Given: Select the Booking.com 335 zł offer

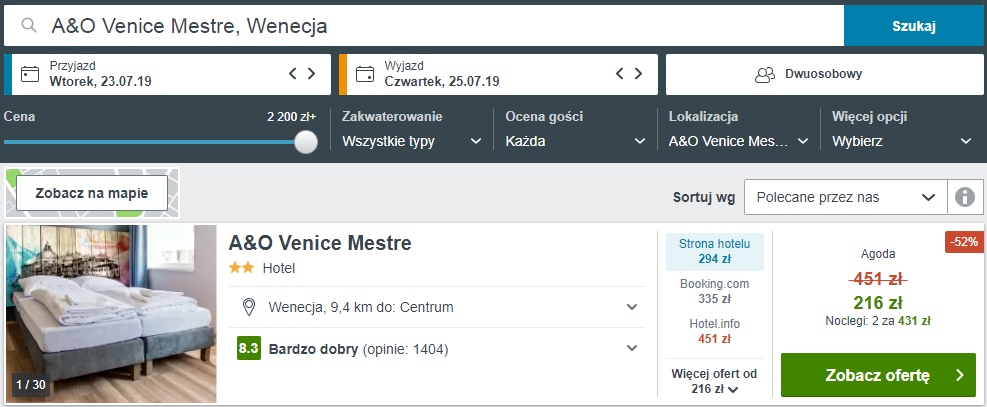Looking at the screenshot, I should (x=714, y=291).
